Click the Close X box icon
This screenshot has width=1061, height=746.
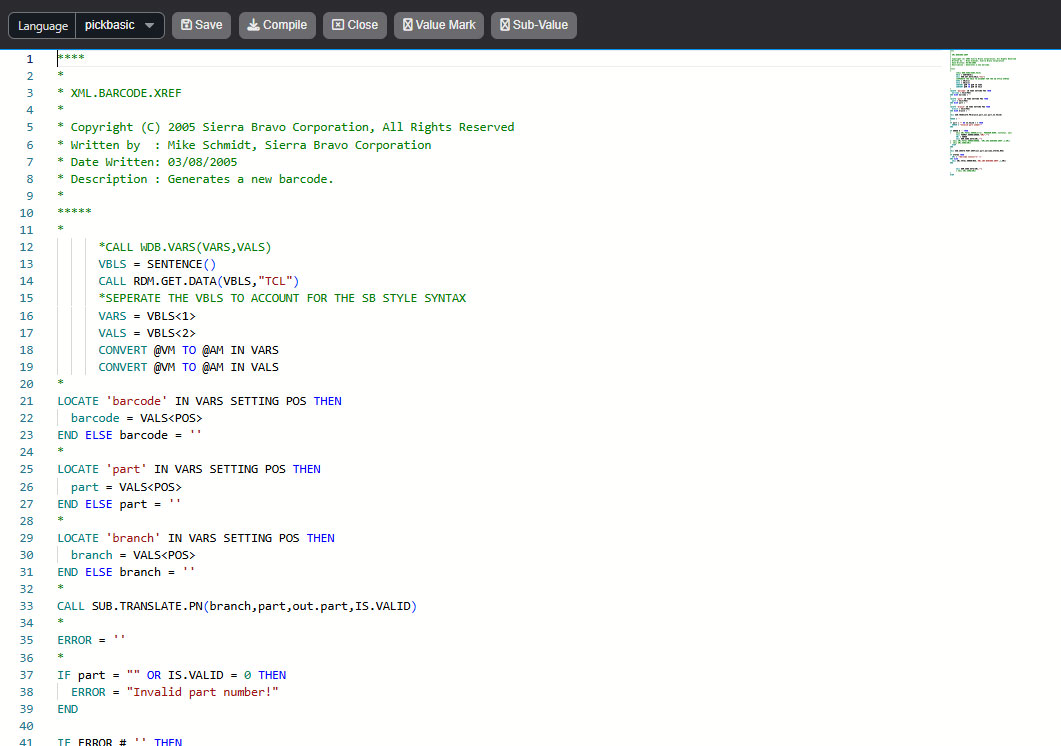pyautogui.click(x=338, y=25)
